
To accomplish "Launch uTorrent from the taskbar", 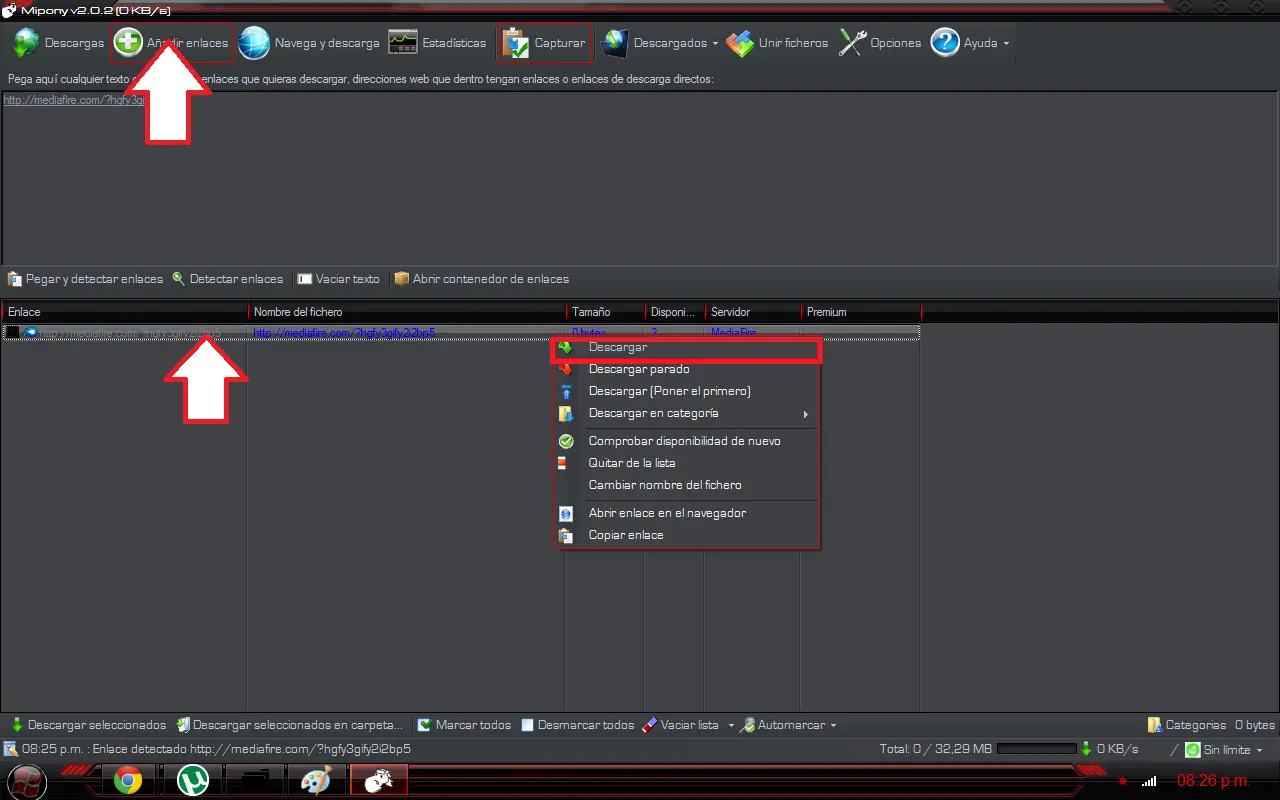I will (192, 780).
